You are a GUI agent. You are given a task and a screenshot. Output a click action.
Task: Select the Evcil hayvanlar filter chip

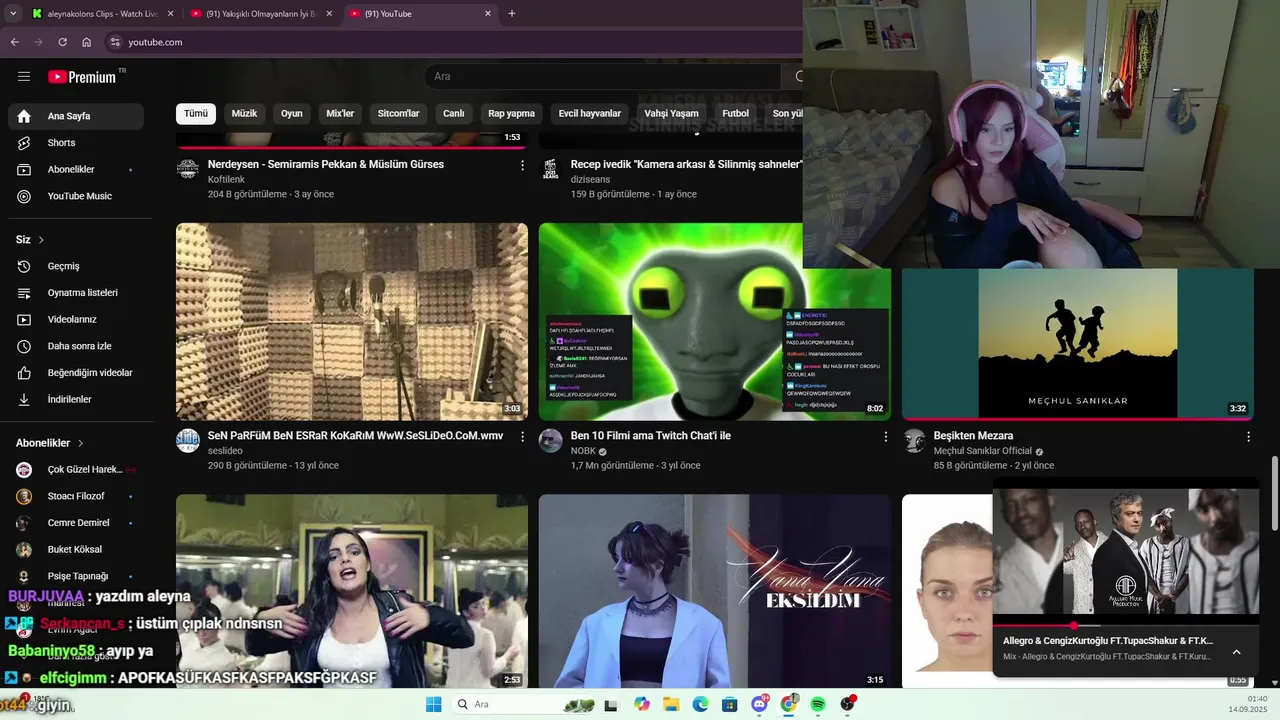590,113
